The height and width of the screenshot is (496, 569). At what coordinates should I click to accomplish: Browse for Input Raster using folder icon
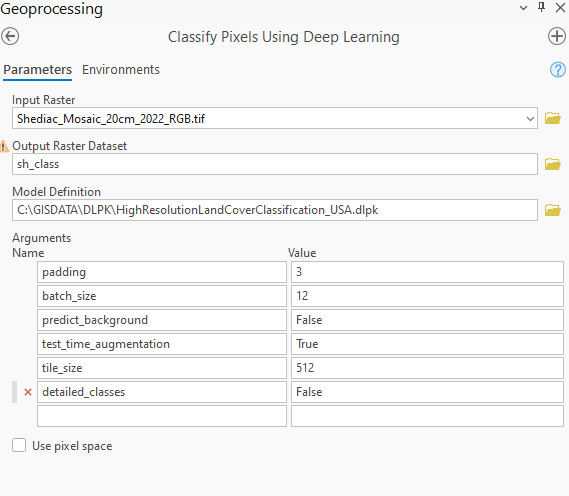[553, 118]
